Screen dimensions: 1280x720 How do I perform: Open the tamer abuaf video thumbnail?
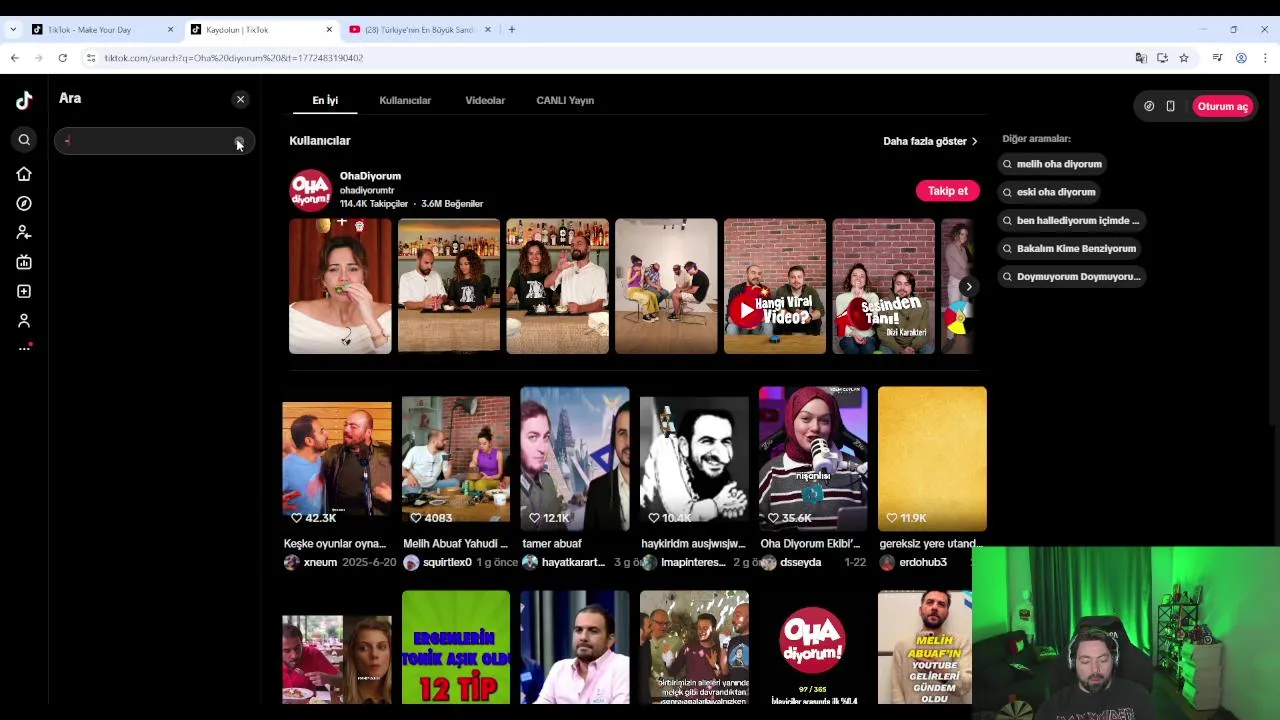(x=575, y=459)
